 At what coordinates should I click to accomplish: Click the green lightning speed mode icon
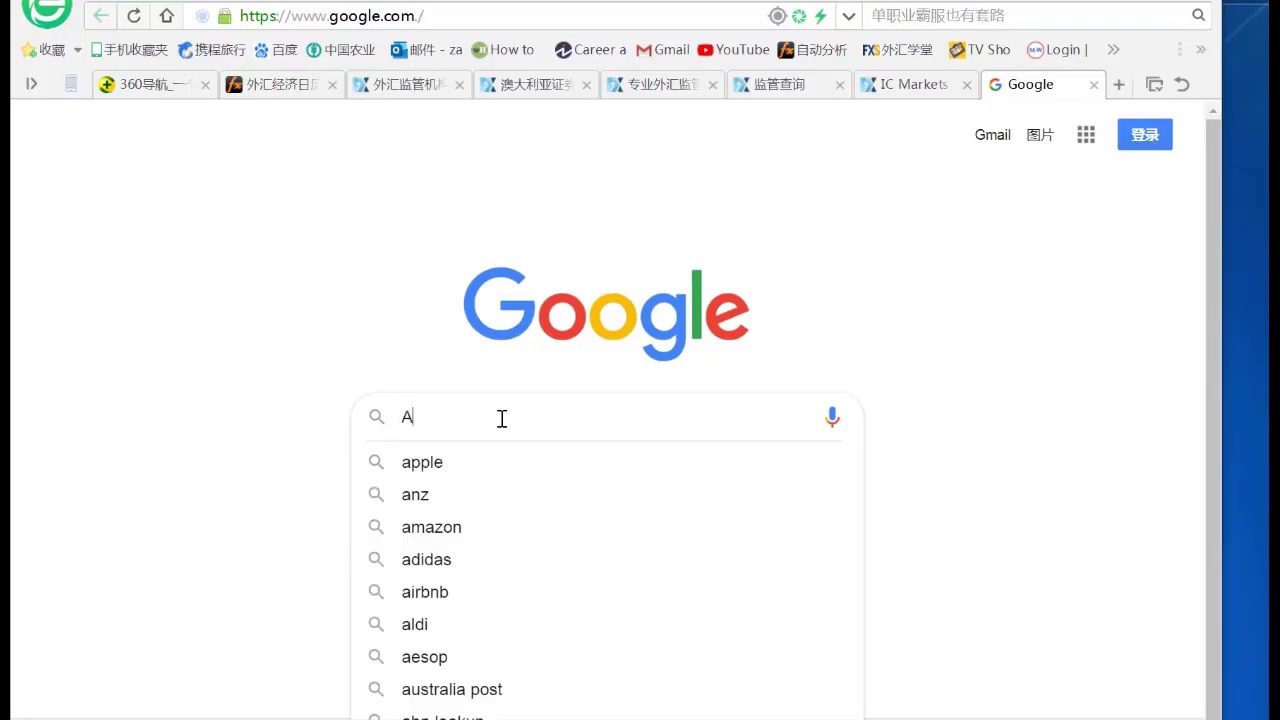click(x=820, y=16)
